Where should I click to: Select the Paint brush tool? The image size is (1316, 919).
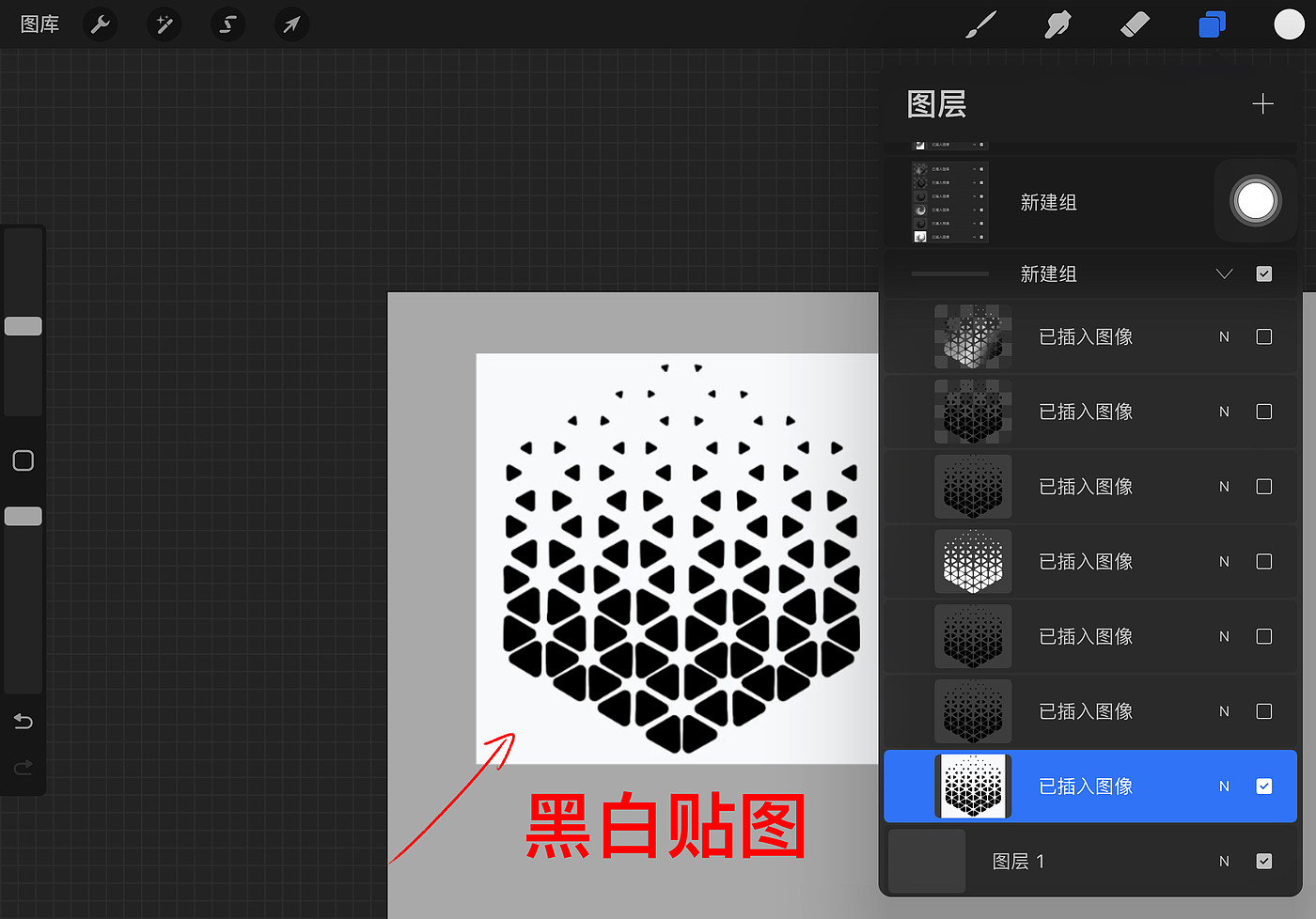click(x=980, y=24)
